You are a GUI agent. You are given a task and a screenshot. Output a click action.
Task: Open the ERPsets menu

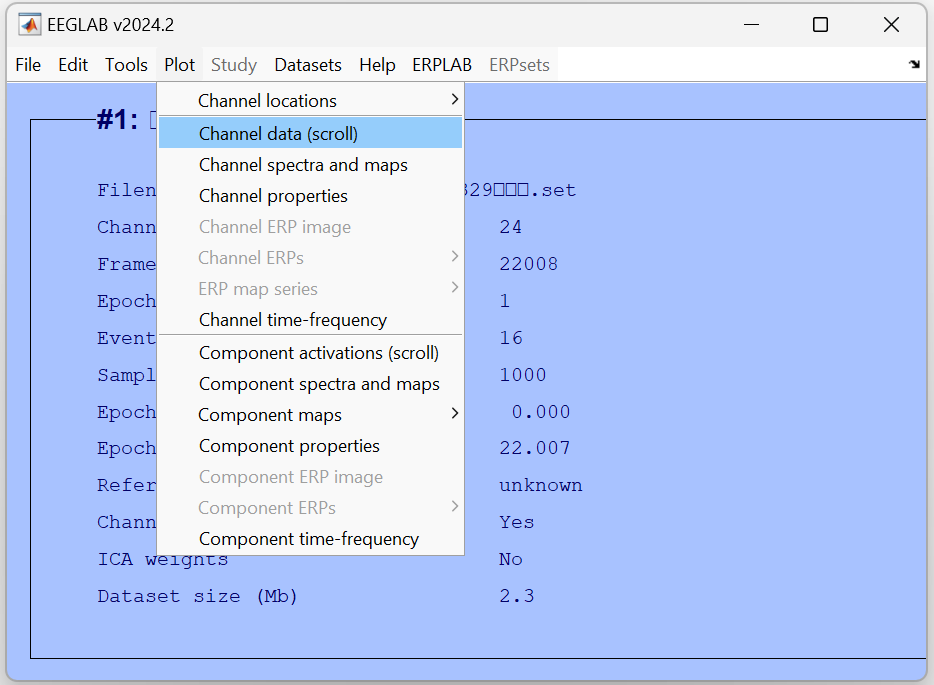519,64
